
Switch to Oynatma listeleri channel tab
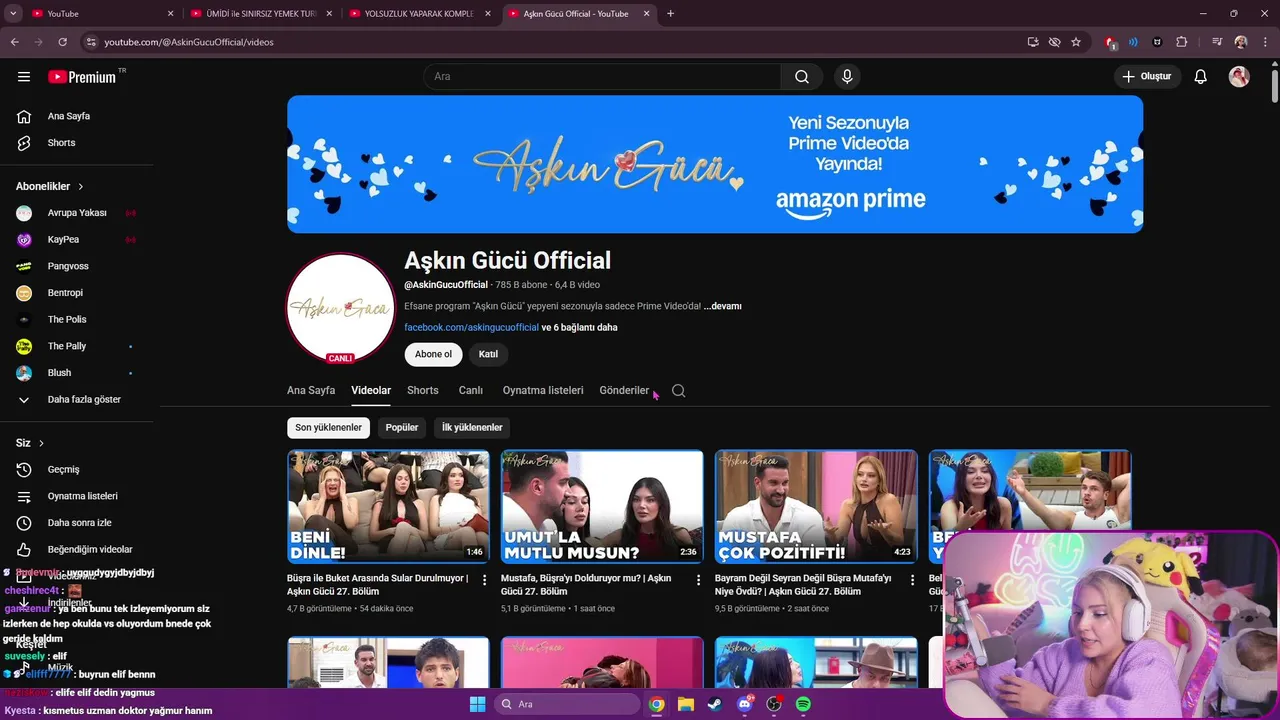543,391
